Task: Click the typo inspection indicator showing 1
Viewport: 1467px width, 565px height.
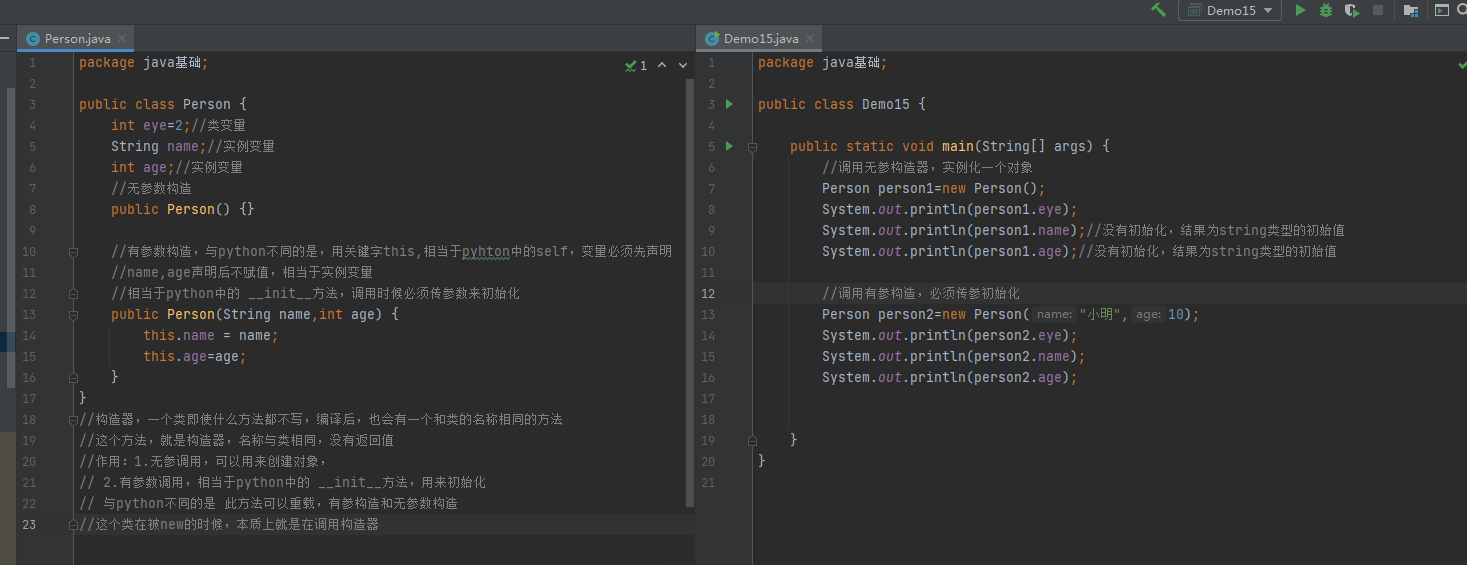Action: point(636,65)
